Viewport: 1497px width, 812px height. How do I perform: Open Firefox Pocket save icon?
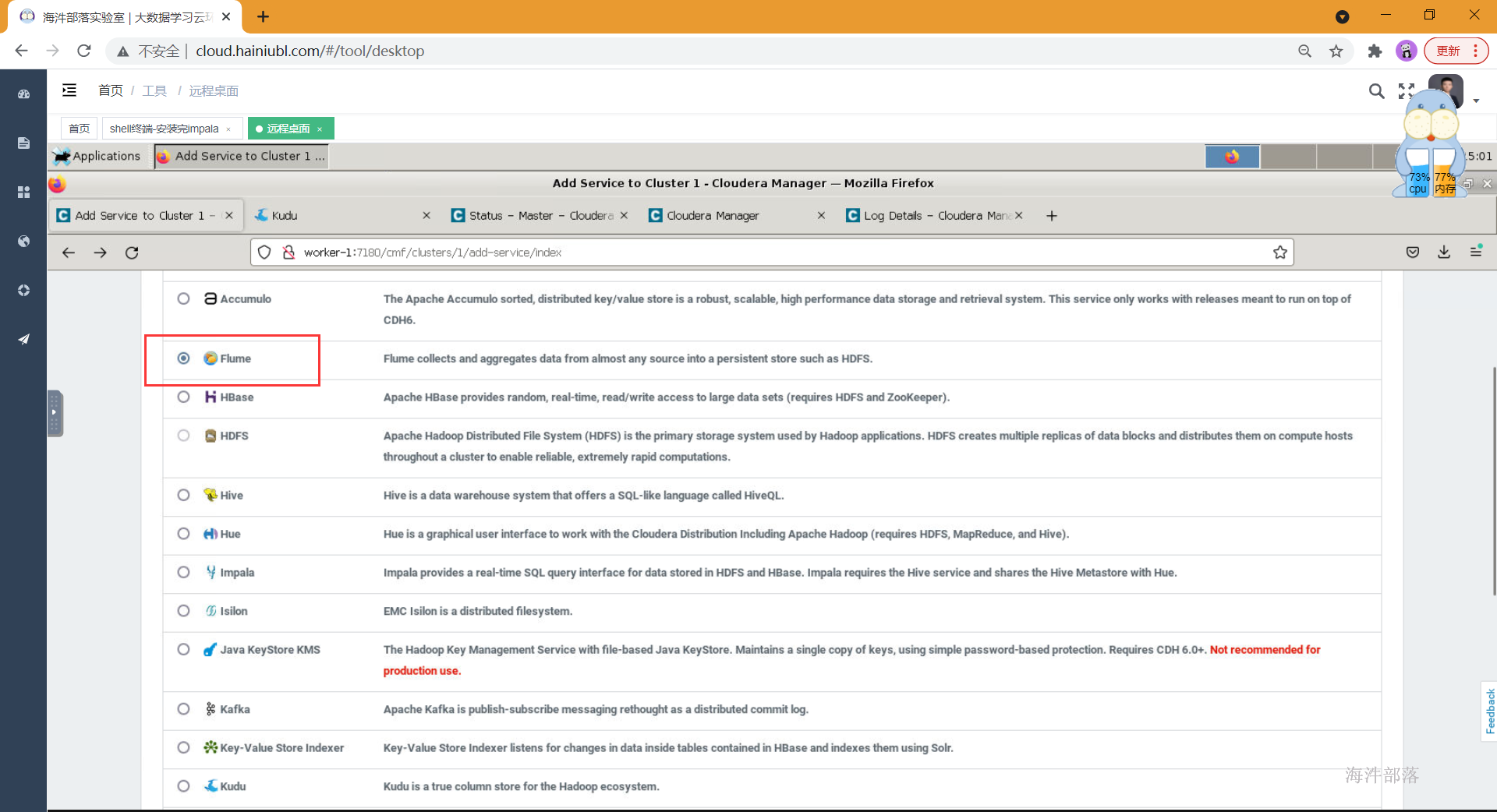pos(1413,252)
